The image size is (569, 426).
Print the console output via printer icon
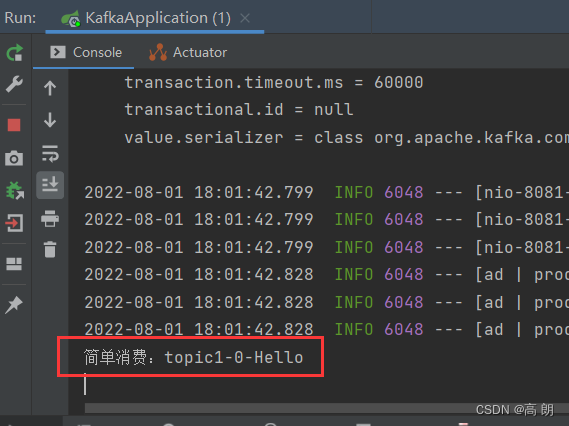point(50,218)
